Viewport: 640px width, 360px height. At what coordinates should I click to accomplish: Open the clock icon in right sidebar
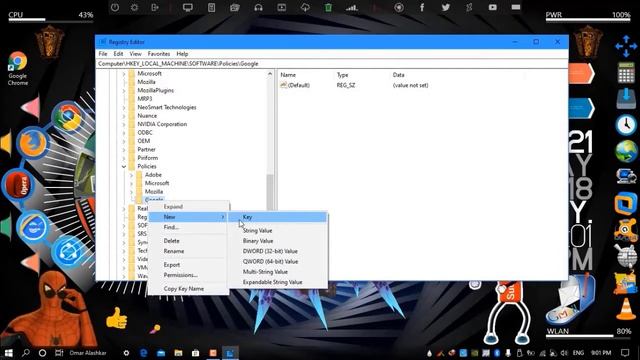click(626, 124)
